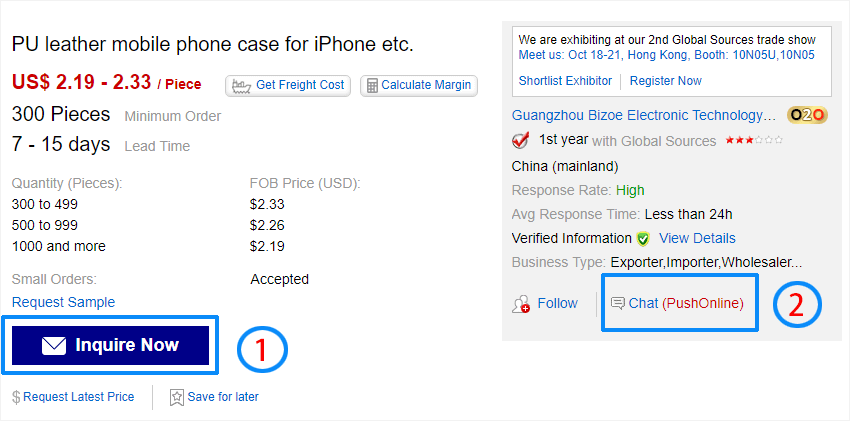
Task: Click the envelope icon in Inquire Now
Action: (54, 346)
